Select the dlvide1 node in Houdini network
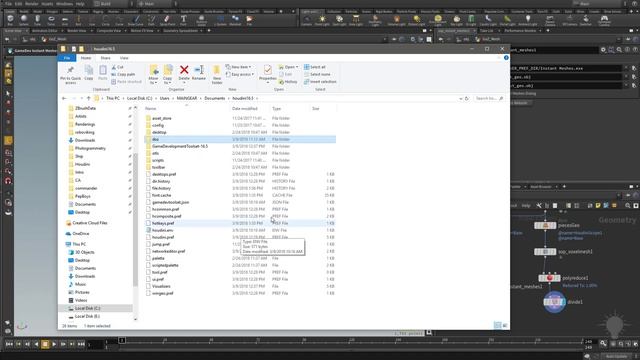The image size is (640, 360). pyautogui.click(x=554, y=302)
